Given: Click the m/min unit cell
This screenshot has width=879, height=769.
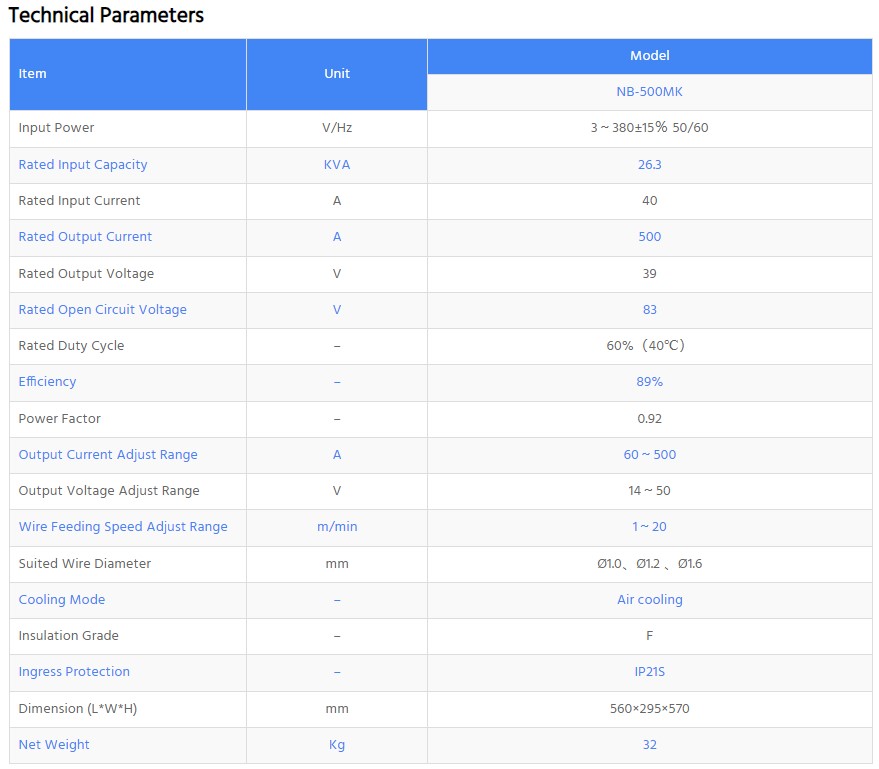Looking at the screenshot, I should [x=337, y=527].
